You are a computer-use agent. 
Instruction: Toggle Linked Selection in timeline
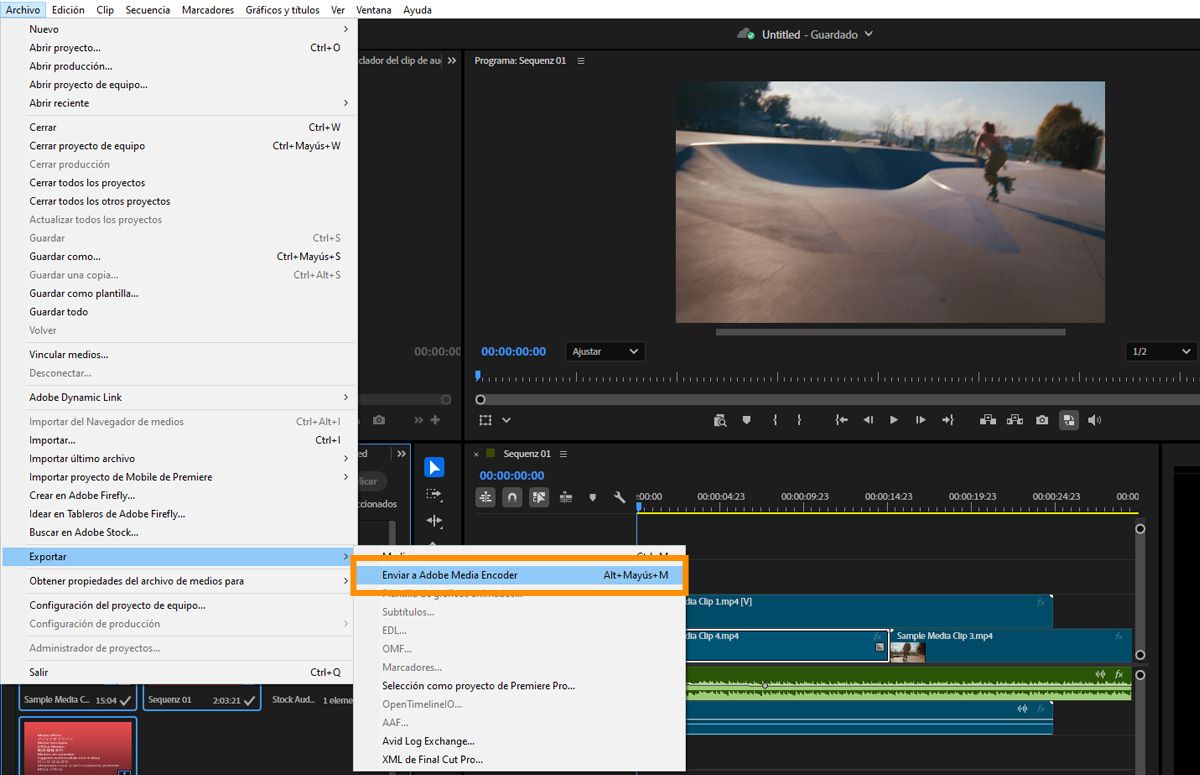(539, 497)
